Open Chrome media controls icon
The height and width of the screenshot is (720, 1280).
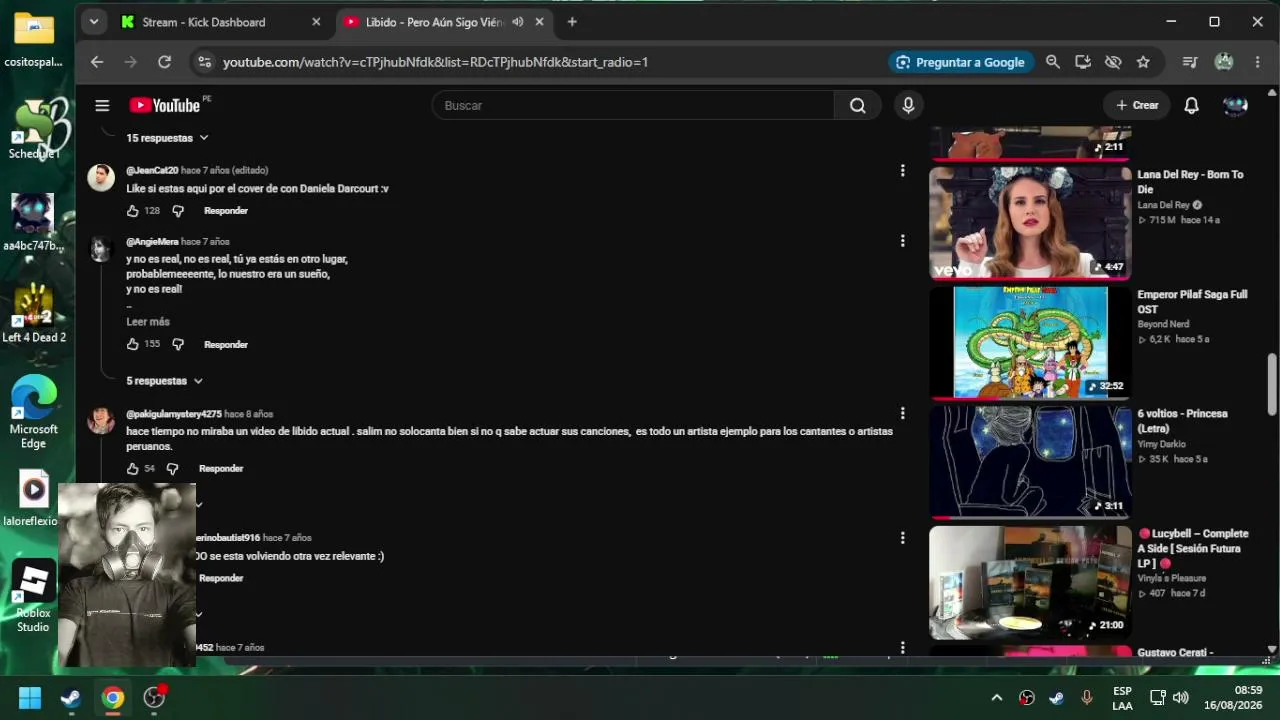tap(1190, 62)
